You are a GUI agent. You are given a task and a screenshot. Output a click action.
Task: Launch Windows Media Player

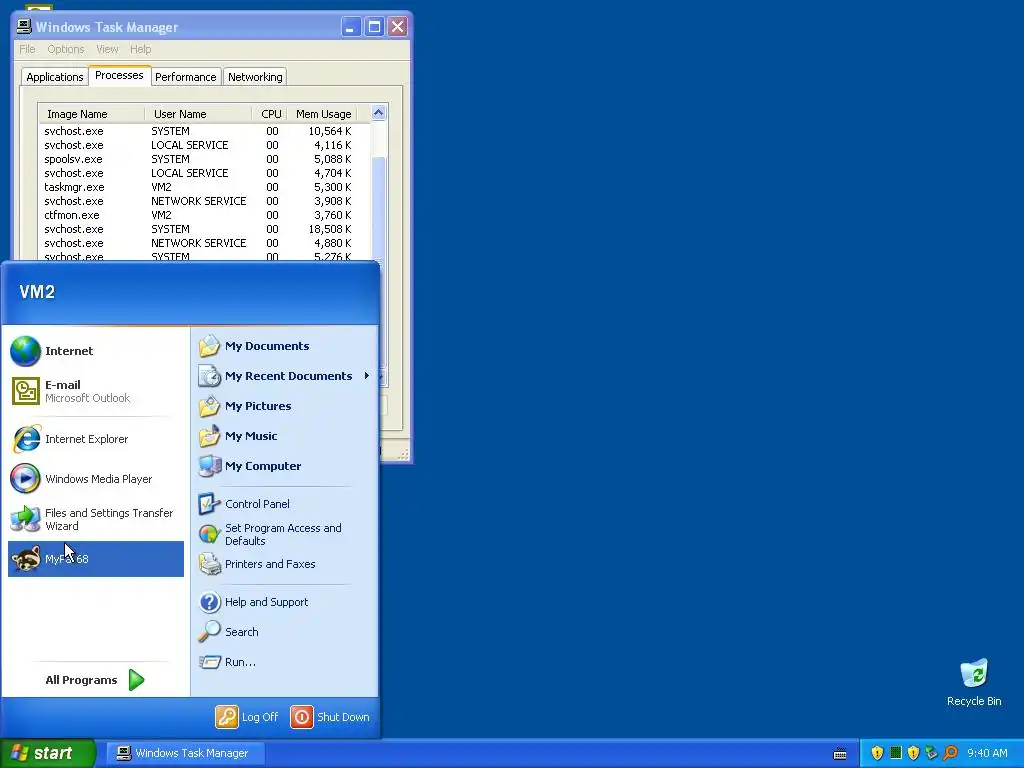95,479
